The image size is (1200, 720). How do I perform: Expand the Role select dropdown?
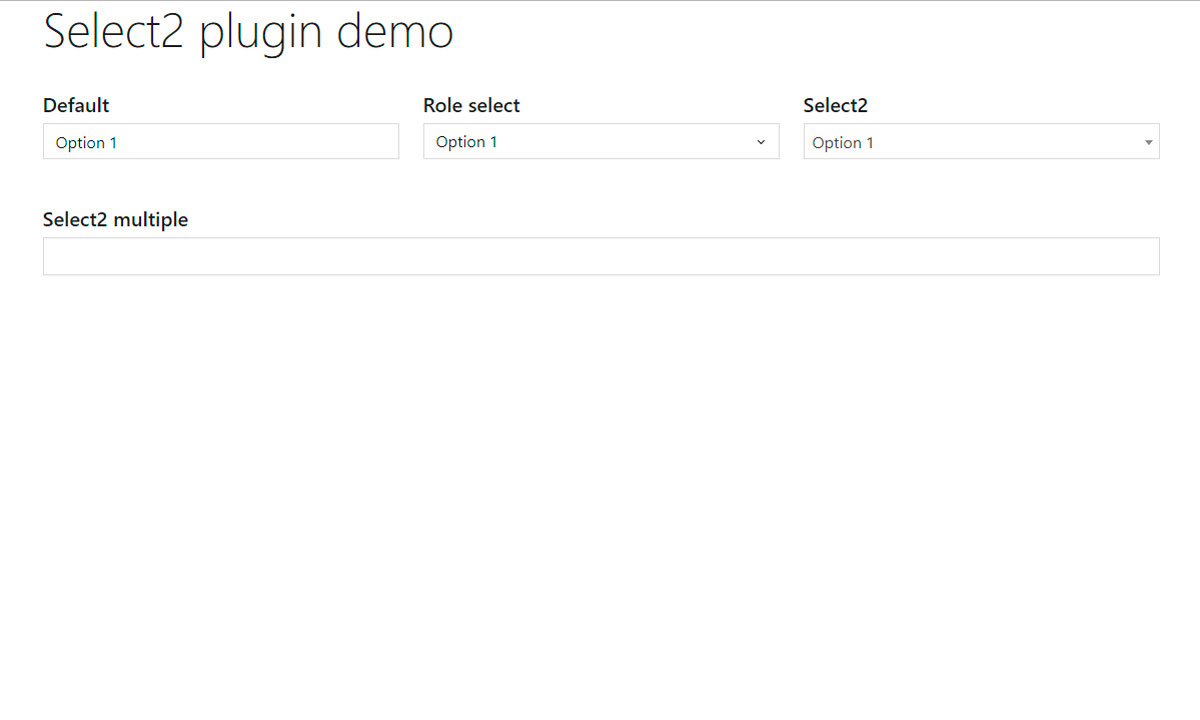[601, 141]
